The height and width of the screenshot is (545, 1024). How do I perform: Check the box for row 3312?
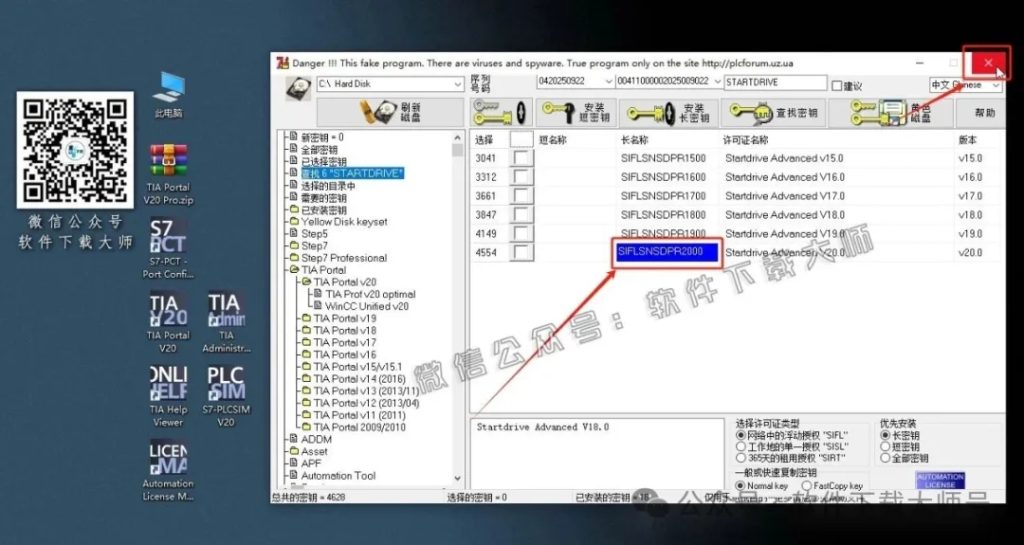tap(522, 177)
